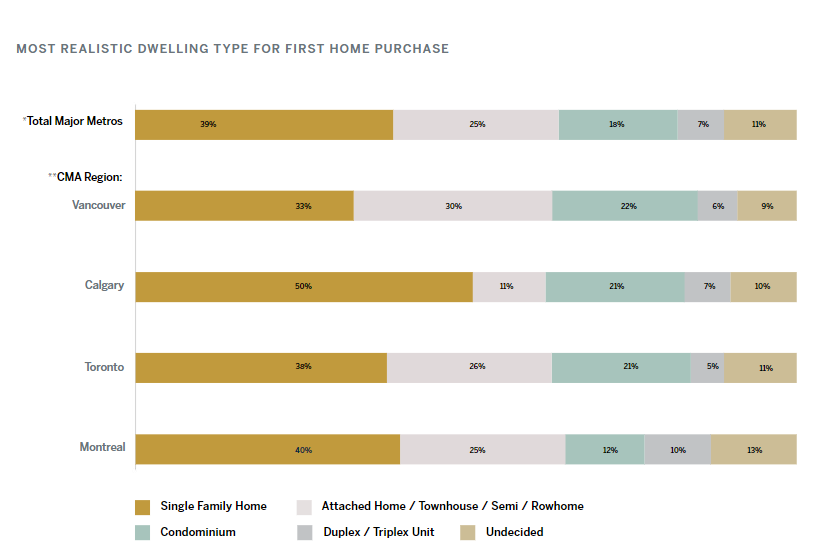
Task: Click the chart title heading text
Action: [x=233, y=49]
